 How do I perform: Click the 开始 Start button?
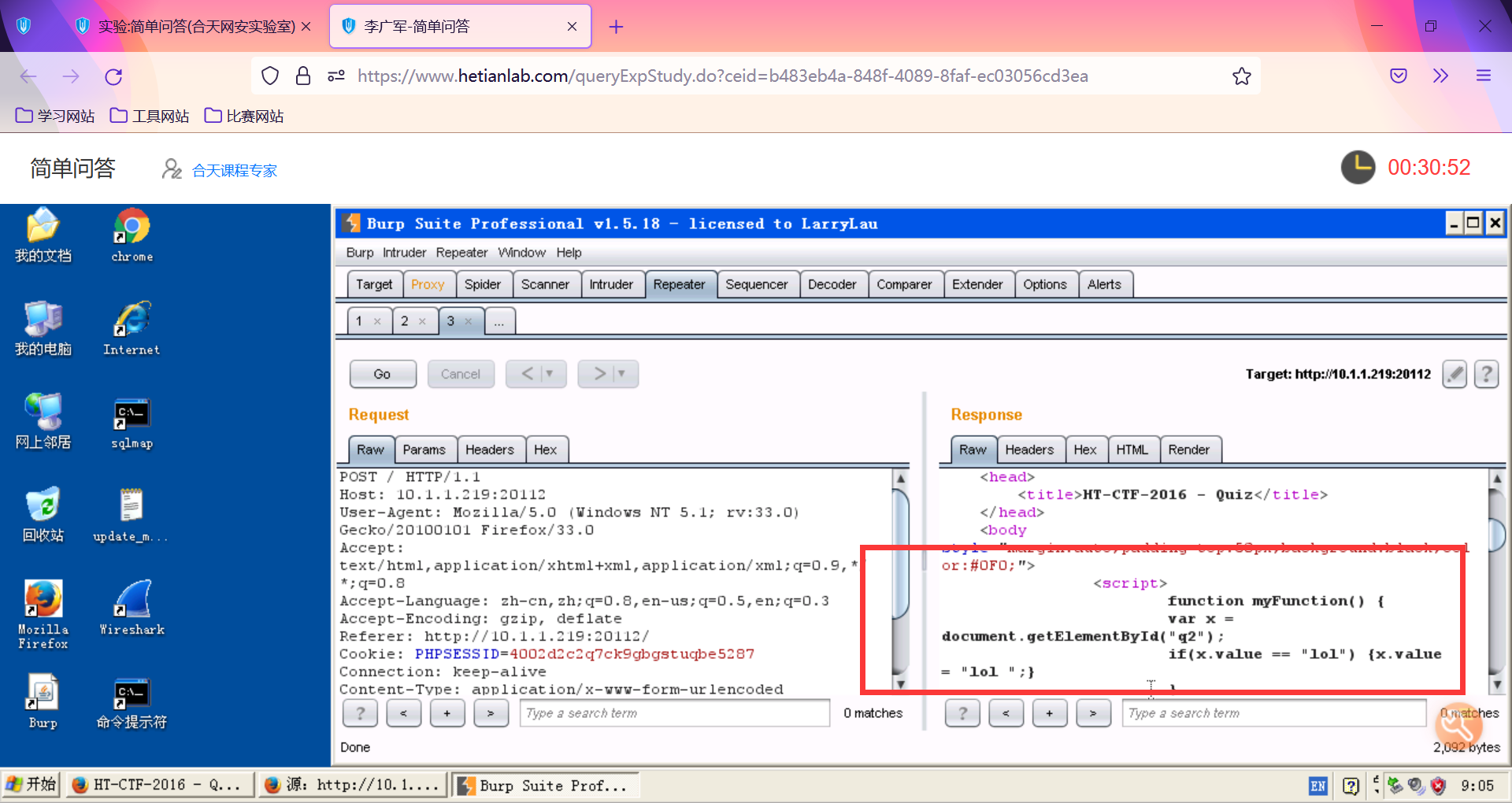coord(31,785)
